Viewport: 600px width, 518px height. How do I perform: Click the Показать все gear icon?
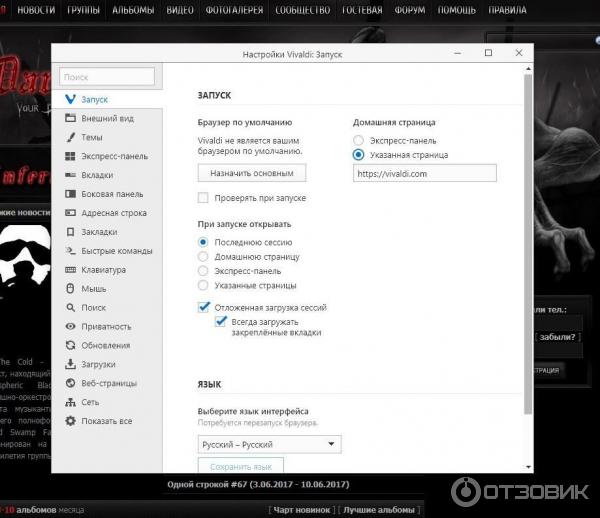point(70,421)
